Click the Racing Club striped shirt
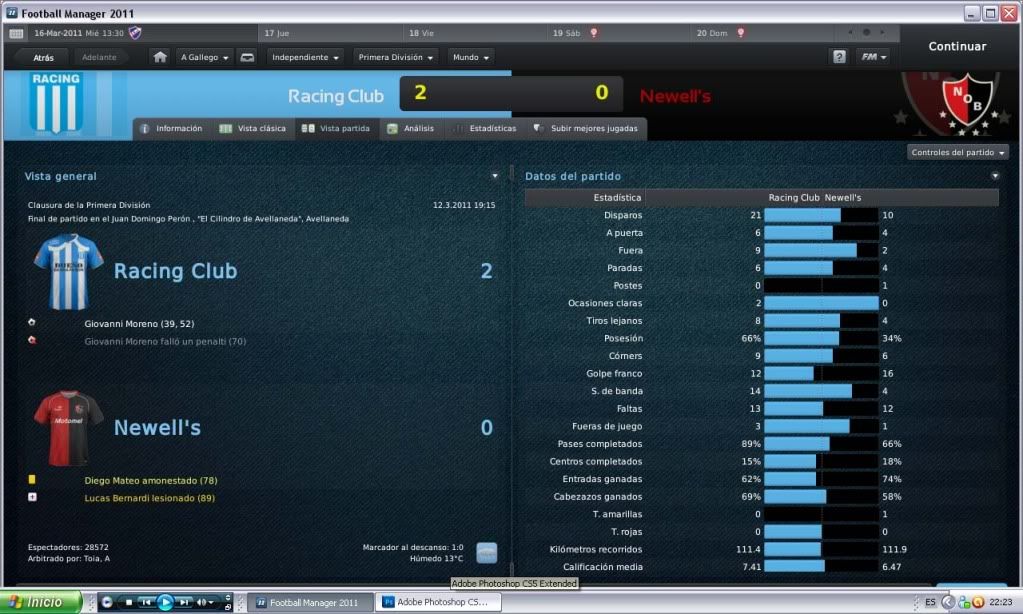Image resolution: width=1023 pixels, height=614 pixels. click(x=69, y=271)
